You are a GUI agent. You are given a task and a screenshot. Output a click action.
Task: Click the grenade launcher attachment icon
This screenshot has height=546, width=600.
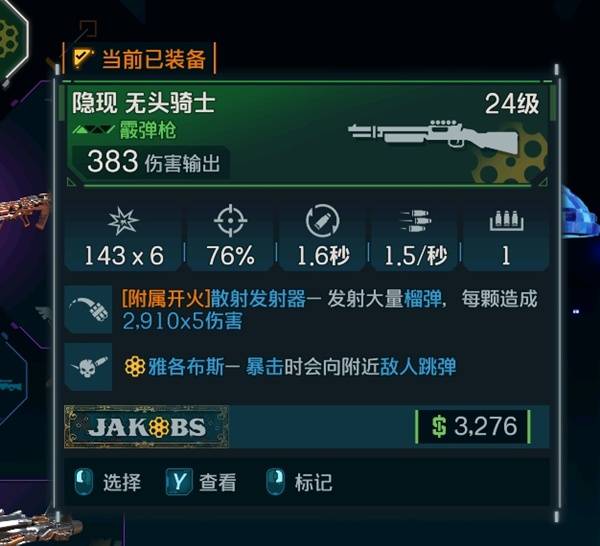[x=88, y=309]
